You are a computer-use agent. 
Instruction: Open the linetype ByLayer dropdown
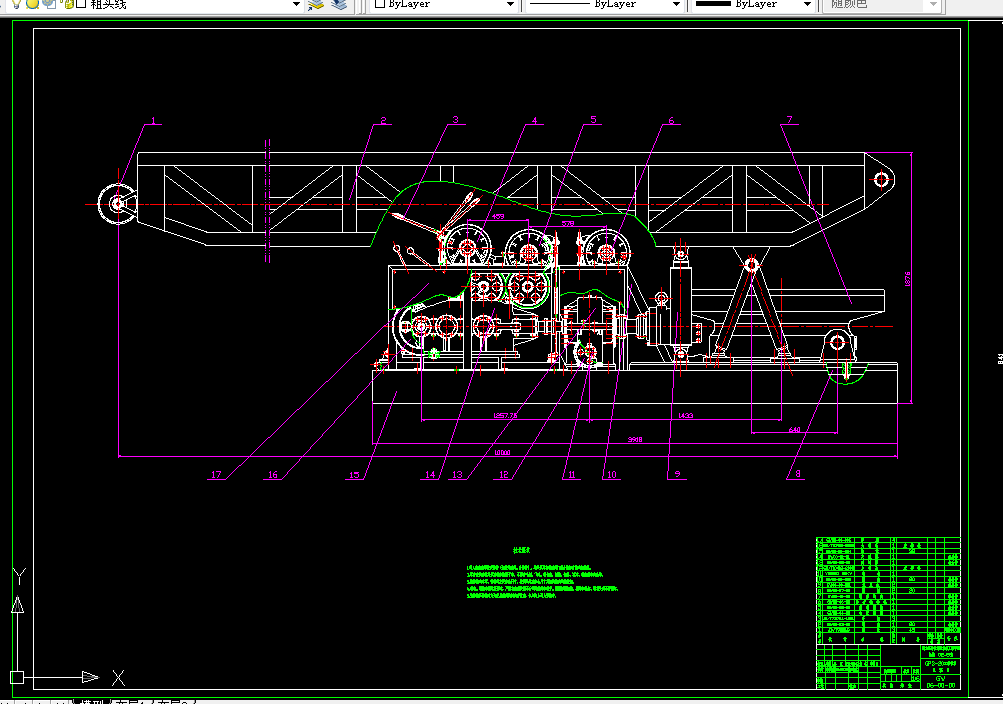pyautogui.click(x=676, y=5)
